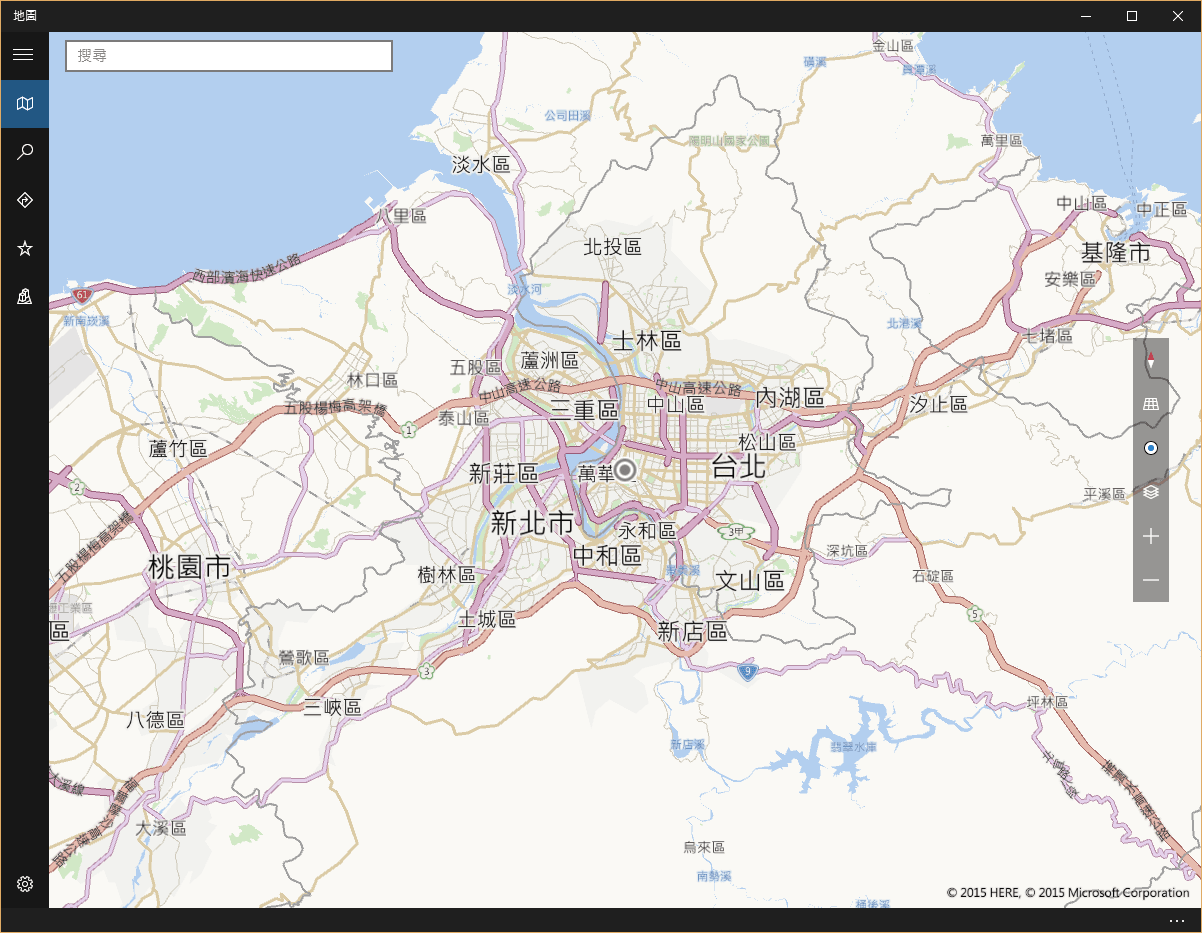1202x933 pixels.
Task: Click the 新店區 district label
Action: [x=692, y=631]
